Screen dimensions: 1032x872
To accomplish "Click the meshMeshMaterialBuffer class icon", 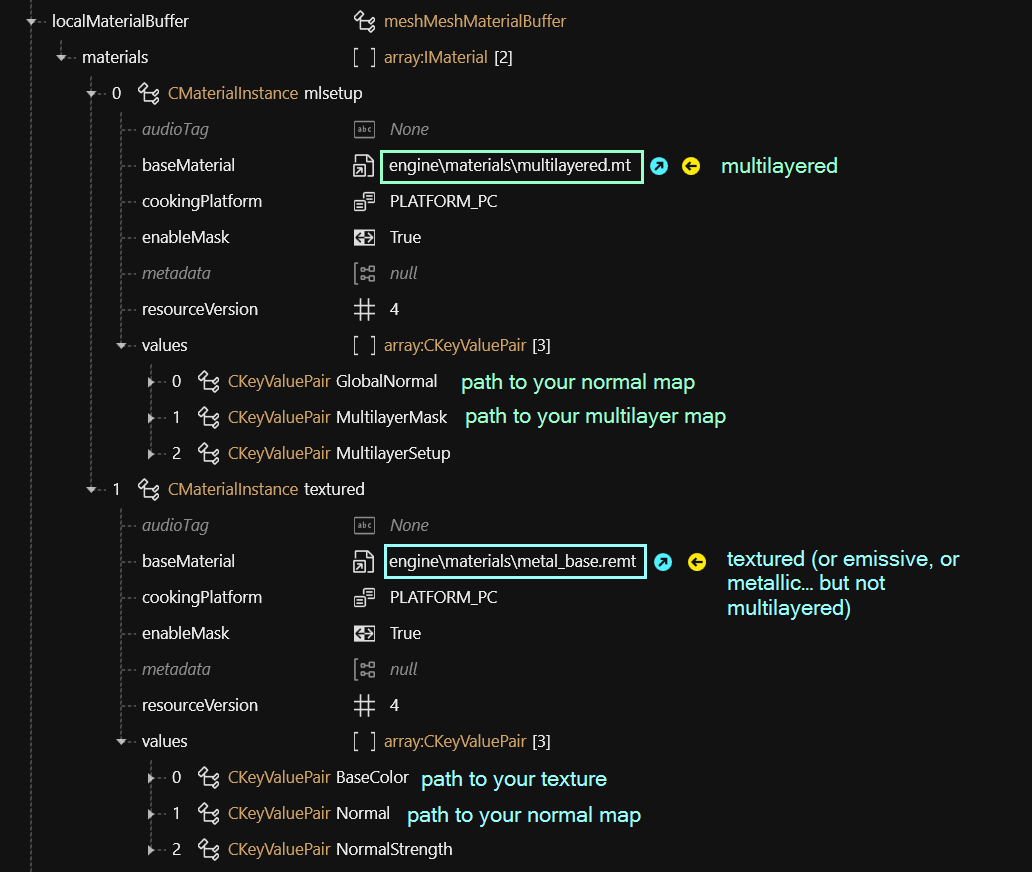I will [x=365, y=21].
